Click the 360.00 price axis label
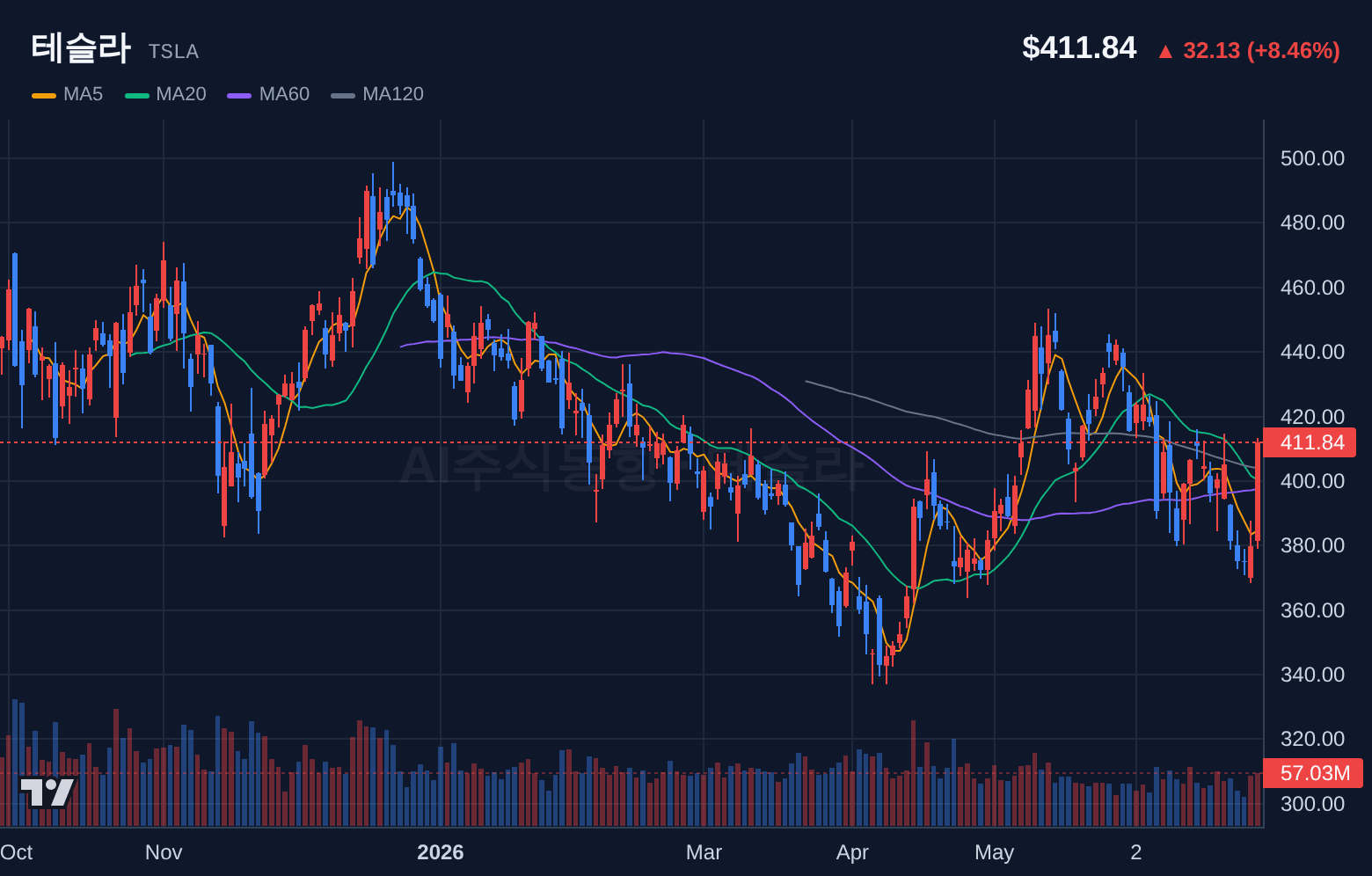The image size is (1372, 876). (x=1312, y=610)
